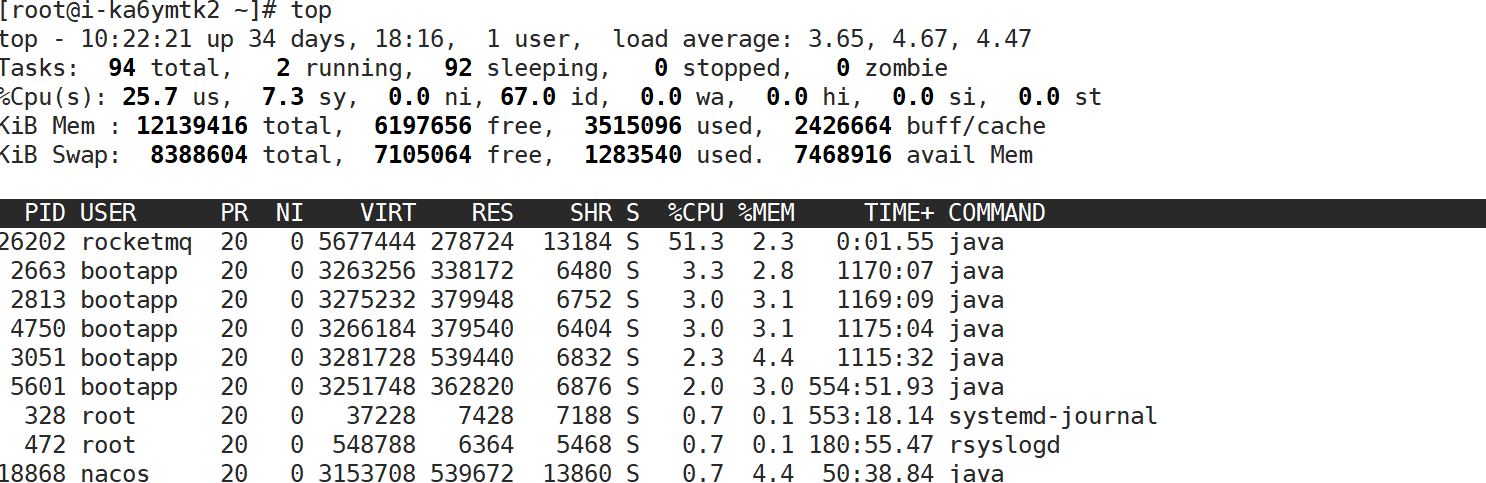Select the PID column header
Screen dimensions: 1486x483
pyautogui.click(x=46, y=213)
